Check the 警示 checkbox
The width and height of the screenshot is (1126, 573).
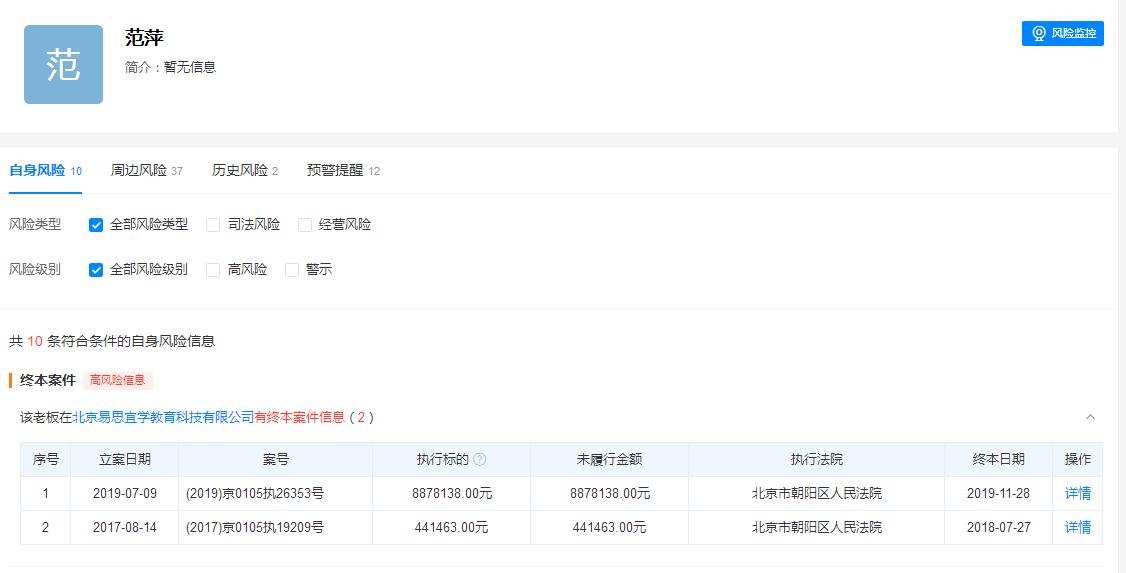coord(292,270)
